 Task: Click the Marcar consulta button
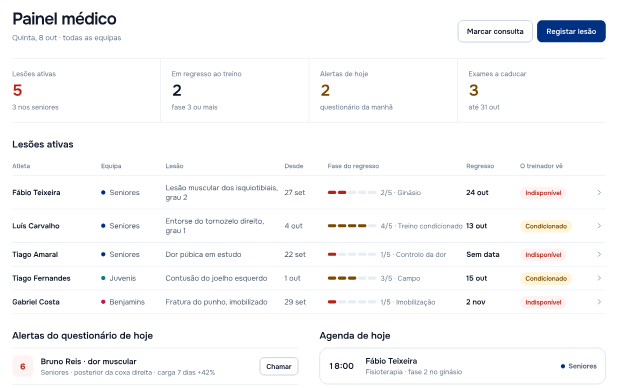[495, 31]
